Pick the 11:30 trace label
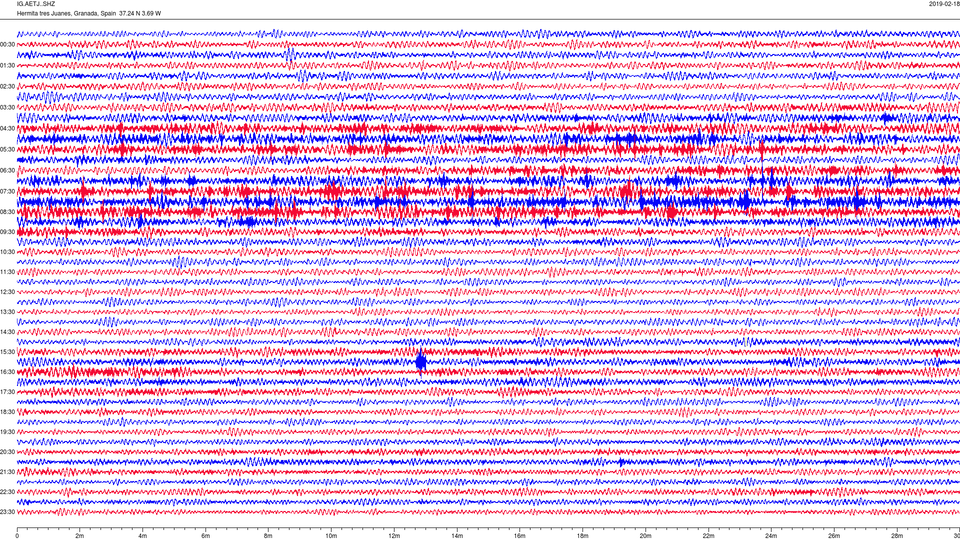The height and width of the screenshot is (540, 960). click(7, 272)
